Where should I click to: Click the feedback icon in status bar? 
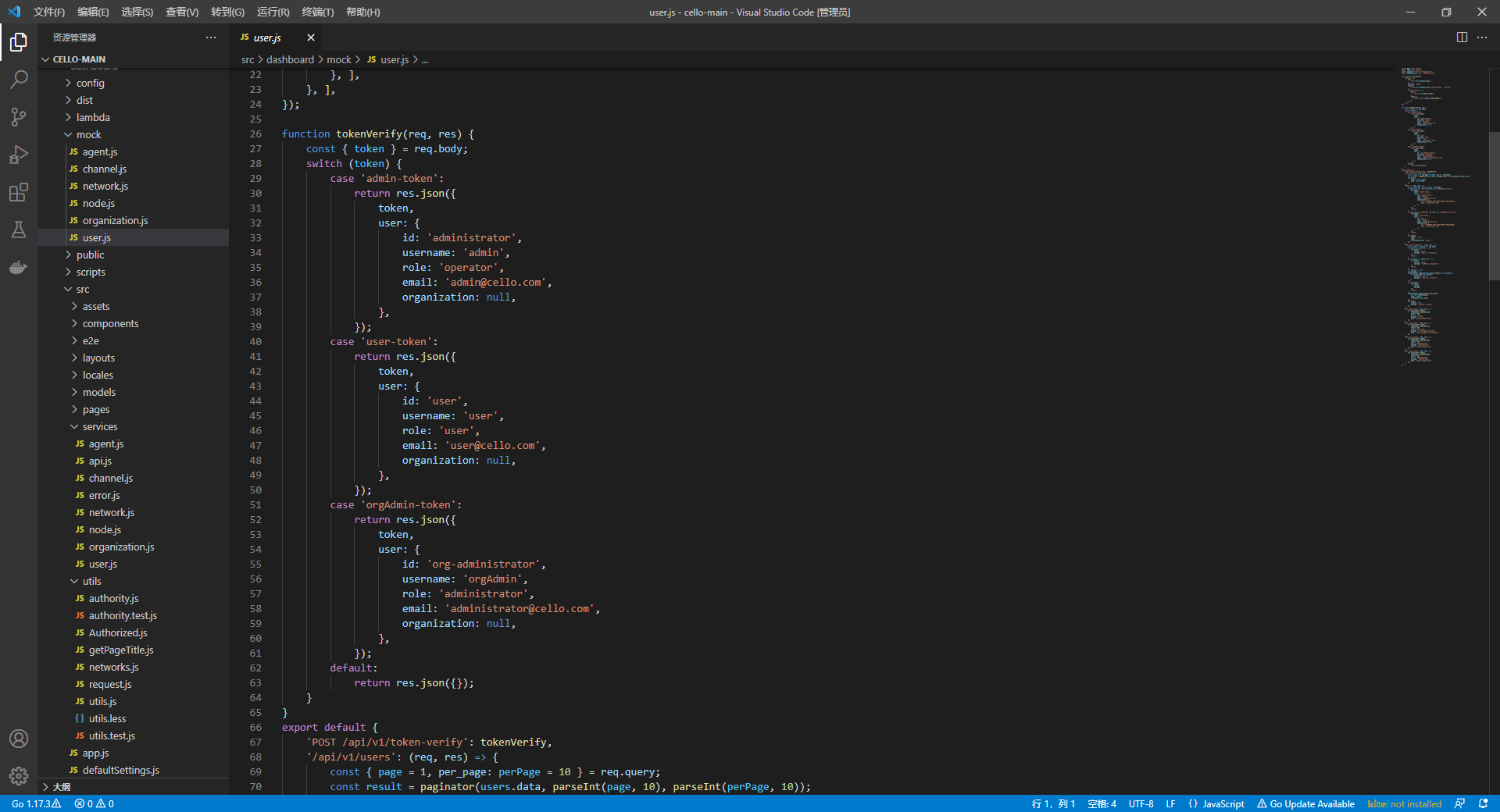1459,803
